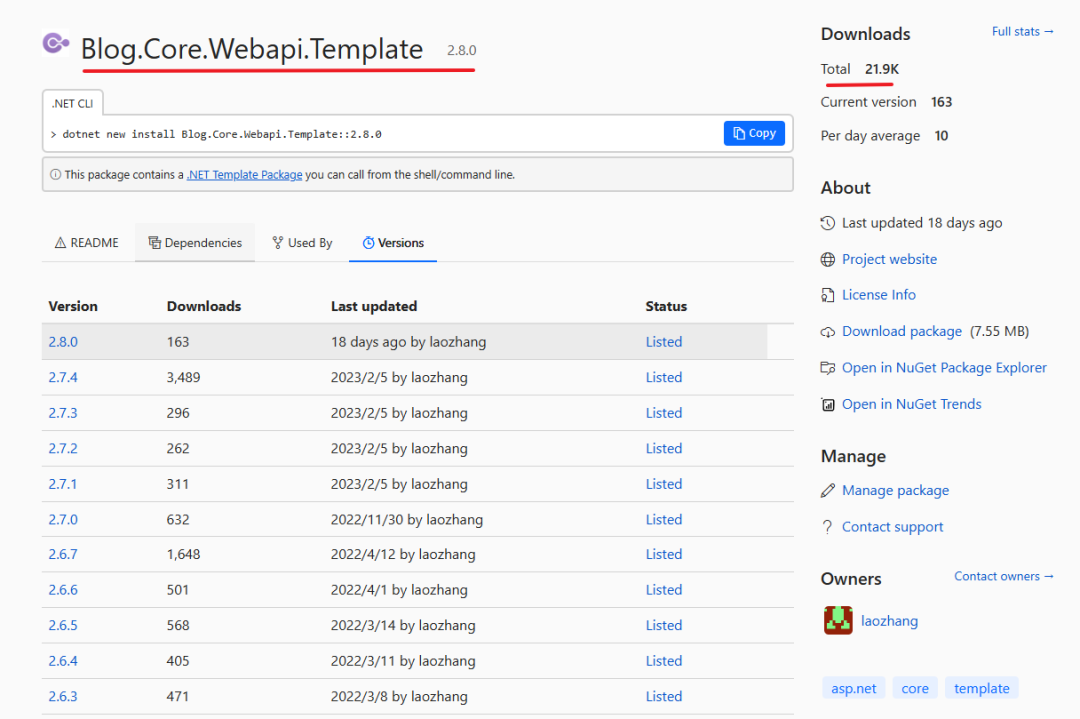Click the 3,489 downloads cell

[183, 377]
